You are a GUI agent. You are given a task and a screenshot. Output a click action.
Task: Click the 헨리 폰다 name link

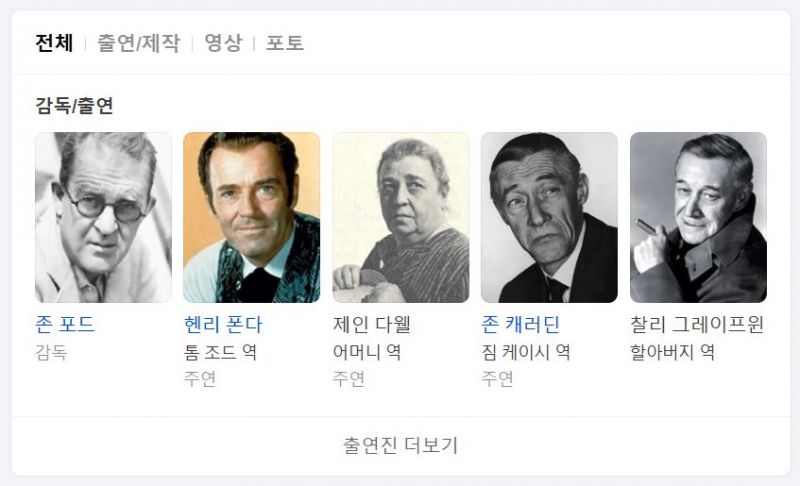(223, 325)
